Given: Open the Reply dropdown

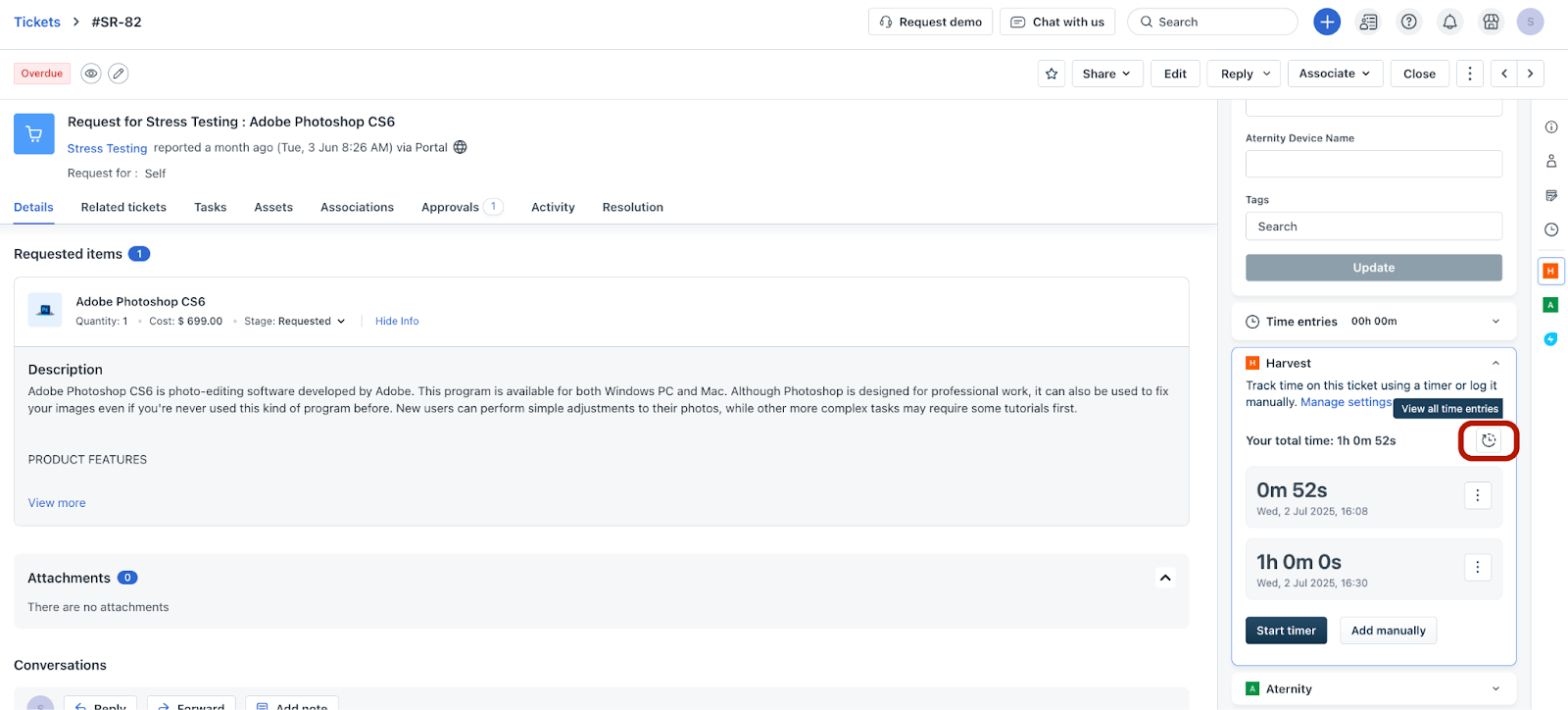Looking at the screenshot, I should click(1246, 74).
